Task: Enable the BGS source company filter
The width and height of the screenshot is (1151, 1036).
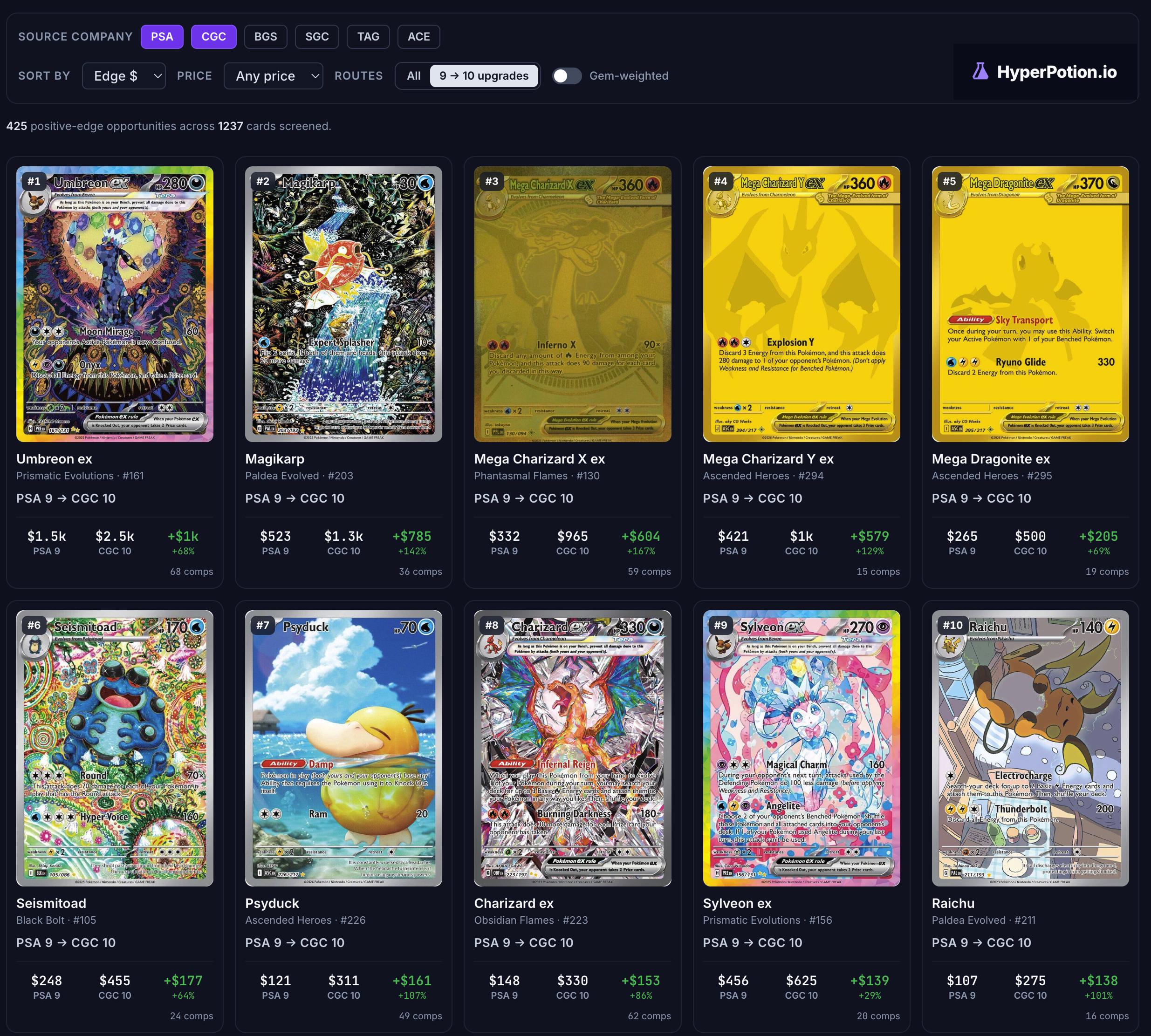Action: pos(266,36)
